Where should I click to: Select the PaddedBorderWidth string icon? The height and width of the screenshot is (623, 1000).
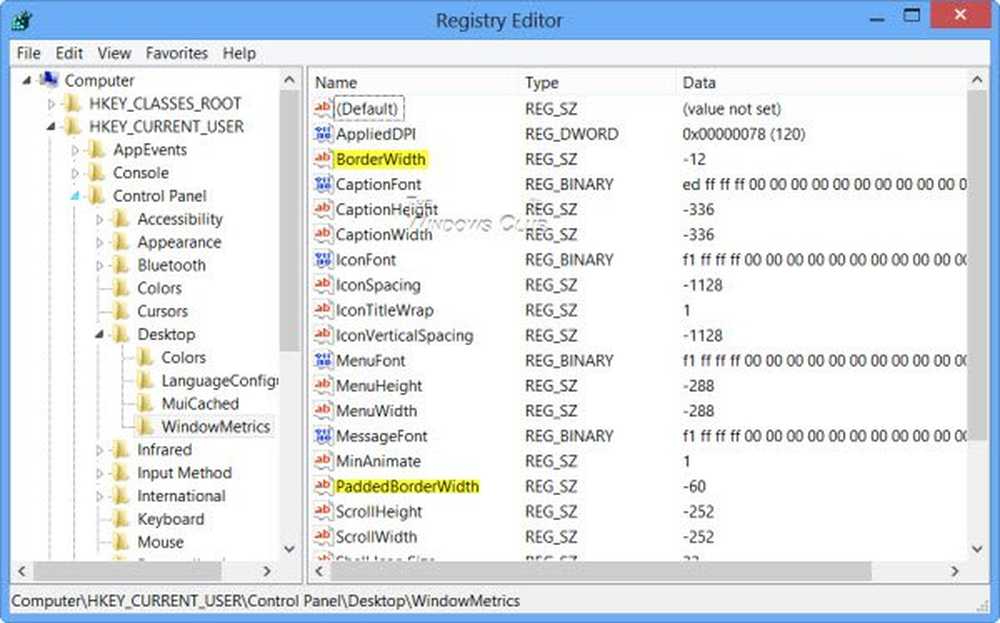click(322, 487)
